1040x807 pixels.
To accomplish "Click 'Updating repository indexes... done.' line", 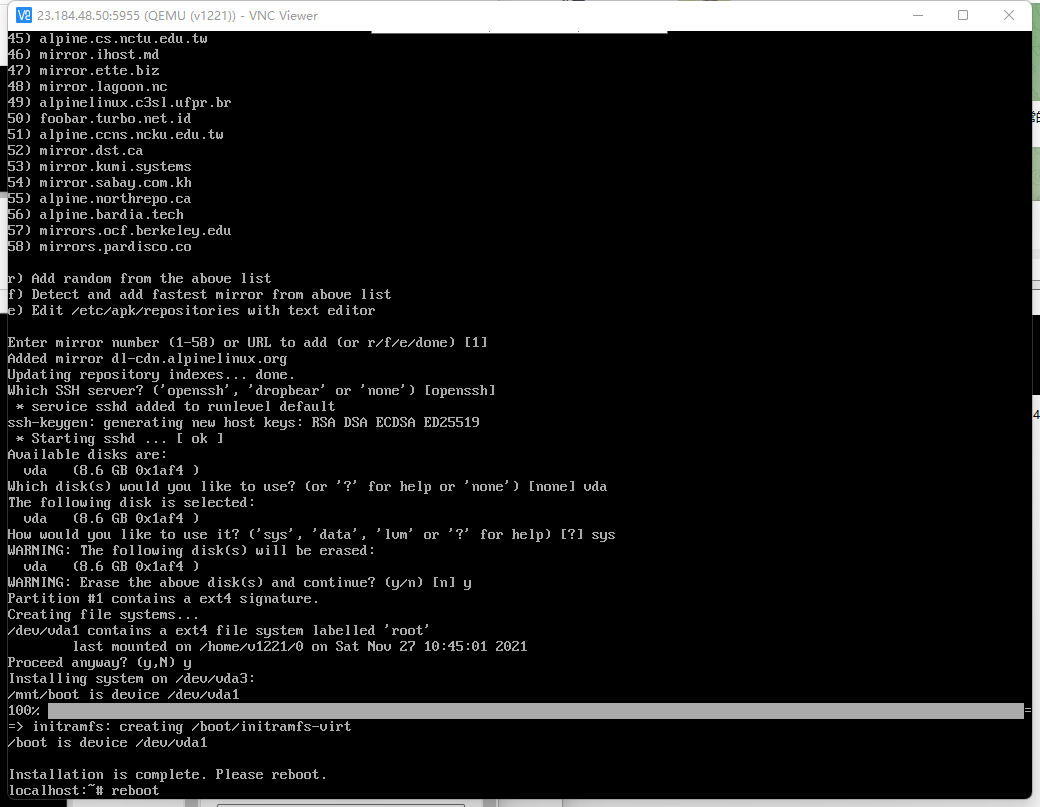I will coord(151,375).
